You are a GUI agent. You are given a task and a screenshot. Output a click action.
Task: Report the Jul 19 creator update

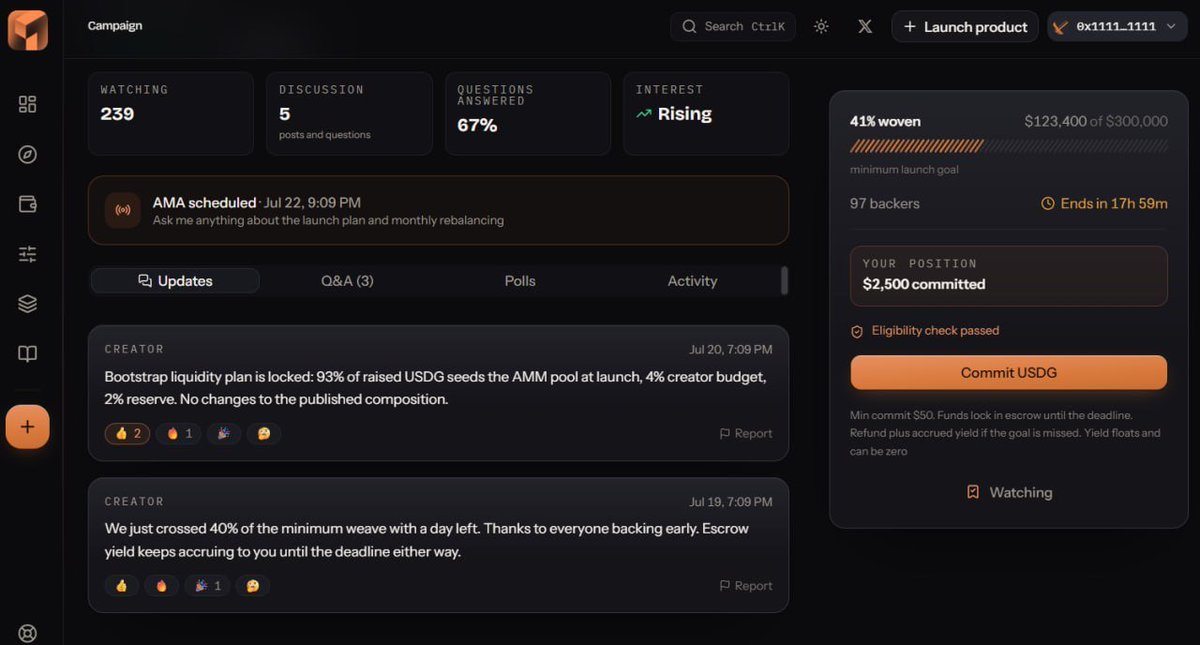click(746, 586)
